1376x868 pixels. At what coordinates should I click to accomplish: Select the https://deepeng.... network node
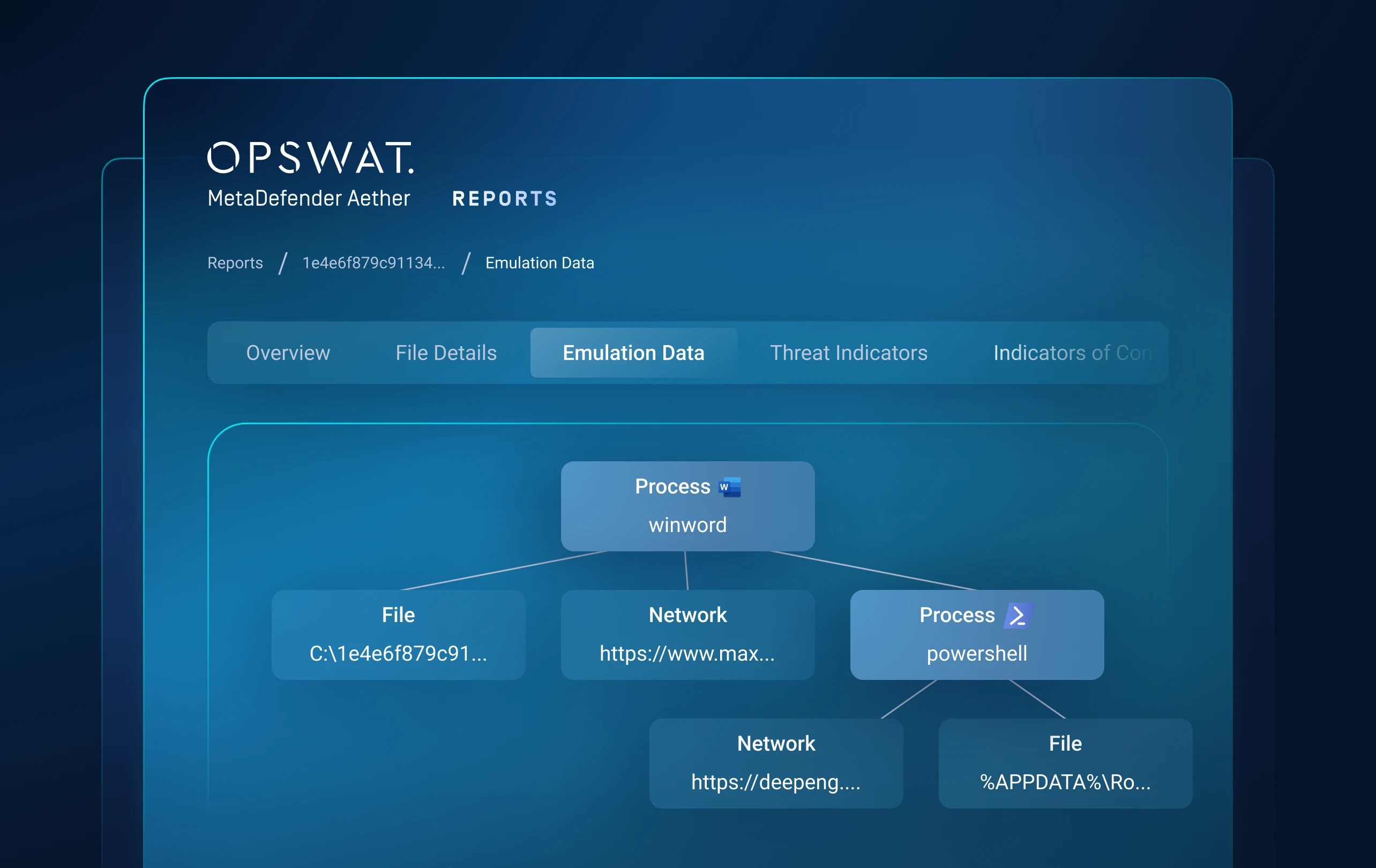(776, 764)
